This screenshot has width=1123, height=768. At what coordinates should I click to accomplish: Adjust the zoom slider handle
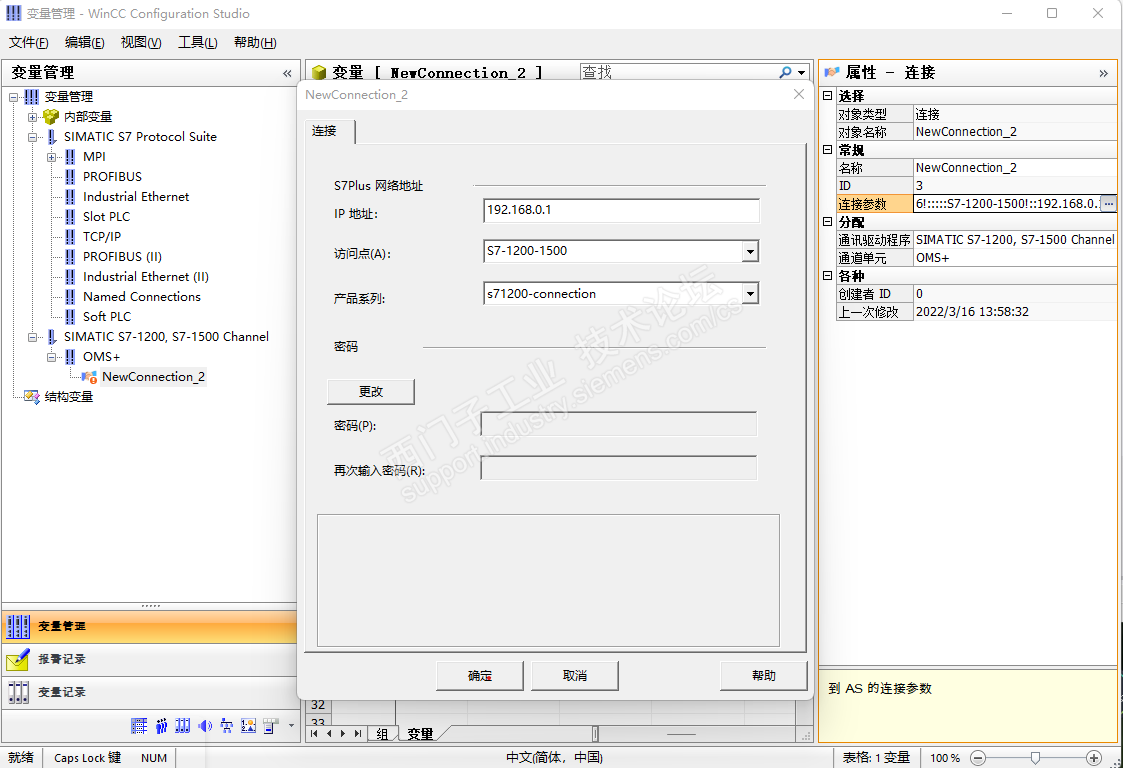coord(1035,758)
